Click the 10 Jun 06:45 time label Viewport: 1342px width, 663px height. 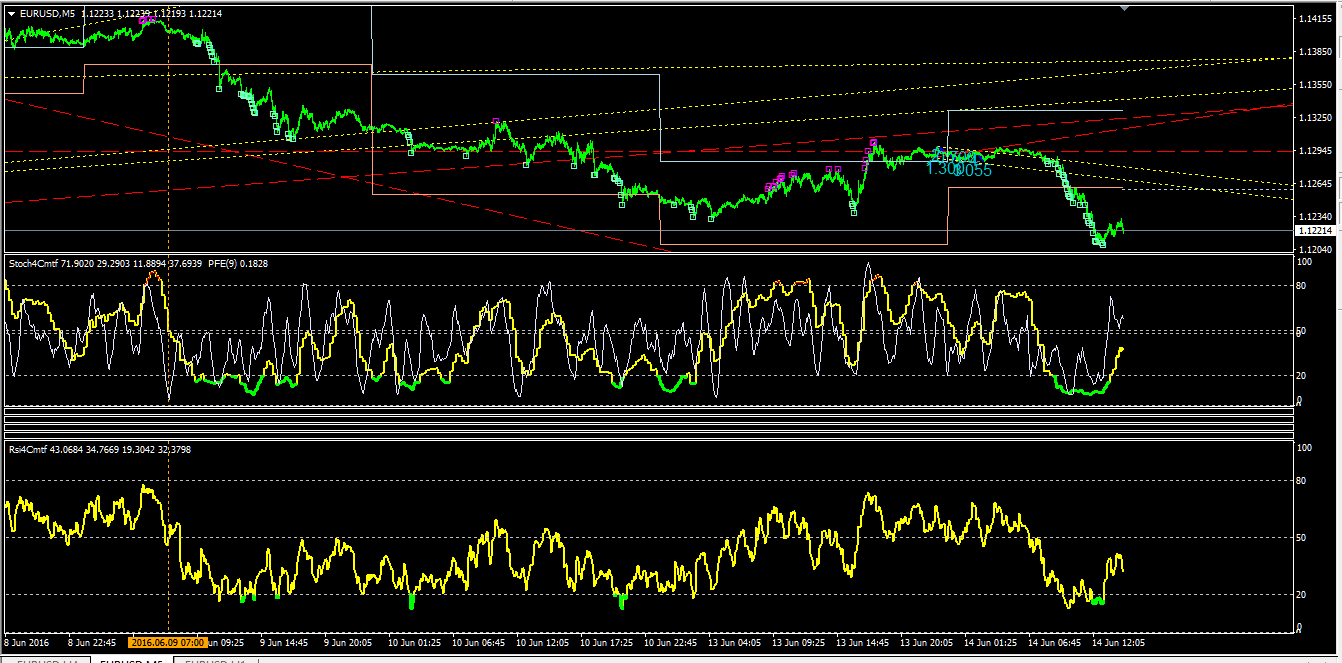[477, 642]
